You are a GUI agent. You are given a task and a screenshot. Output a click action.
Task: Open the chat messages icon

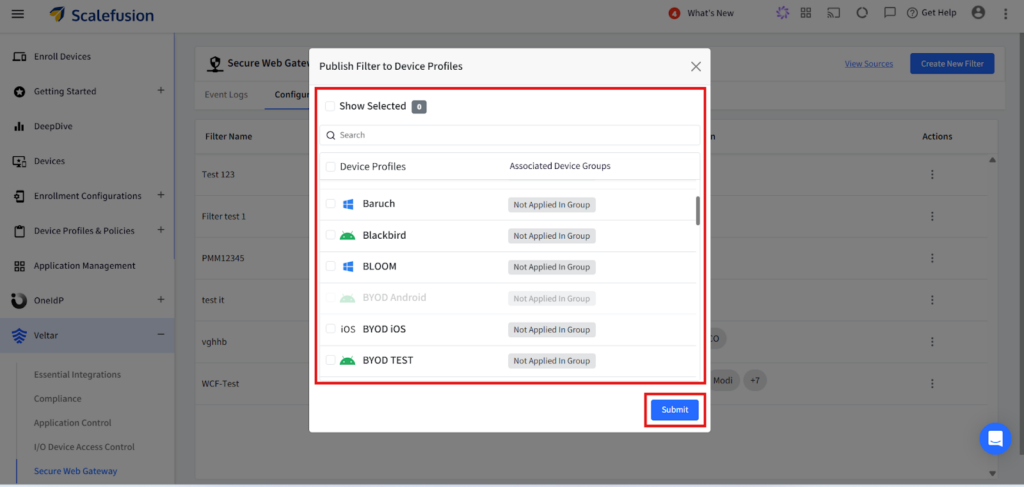889,13
